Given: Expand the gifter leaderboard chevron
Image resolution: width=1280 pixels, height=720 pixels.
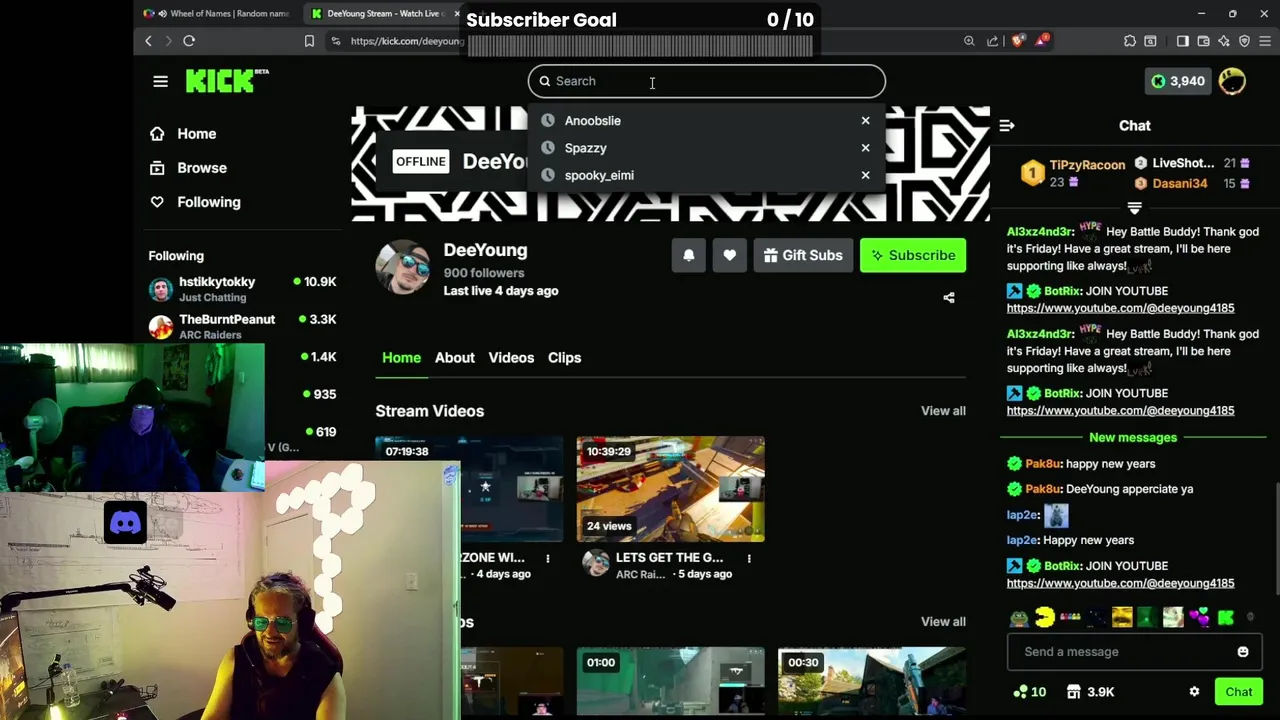Looking at the screenshot, I should [x=1134, y=208].
